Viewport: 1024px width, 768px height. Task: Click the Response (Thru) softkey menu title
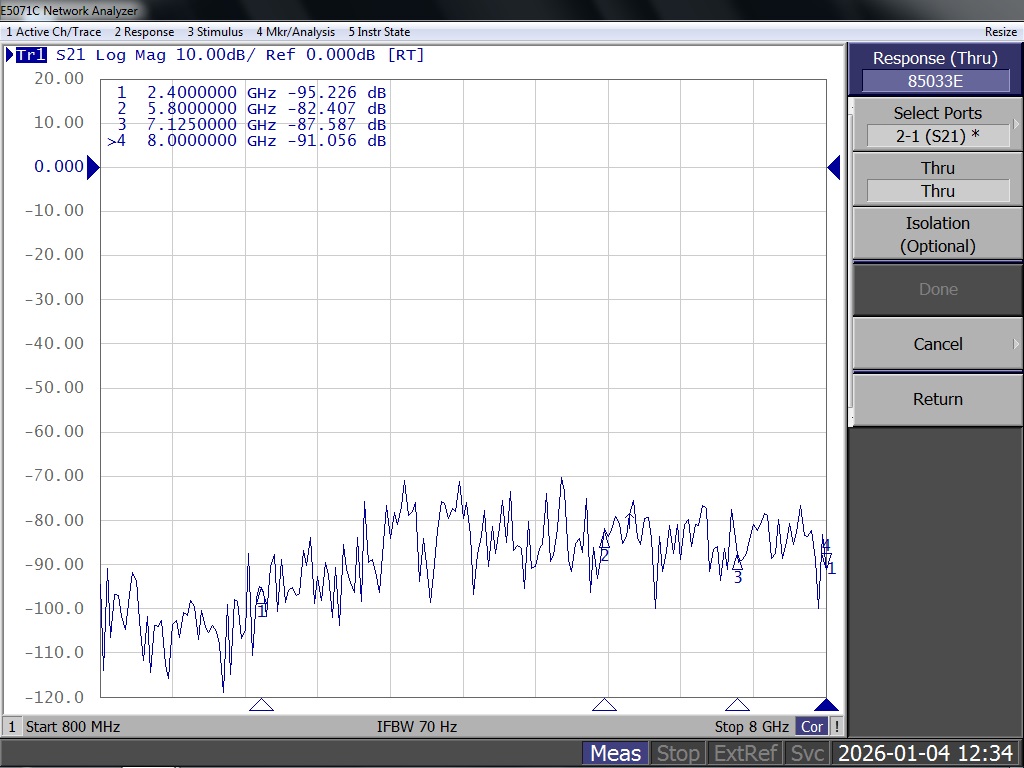935,58
